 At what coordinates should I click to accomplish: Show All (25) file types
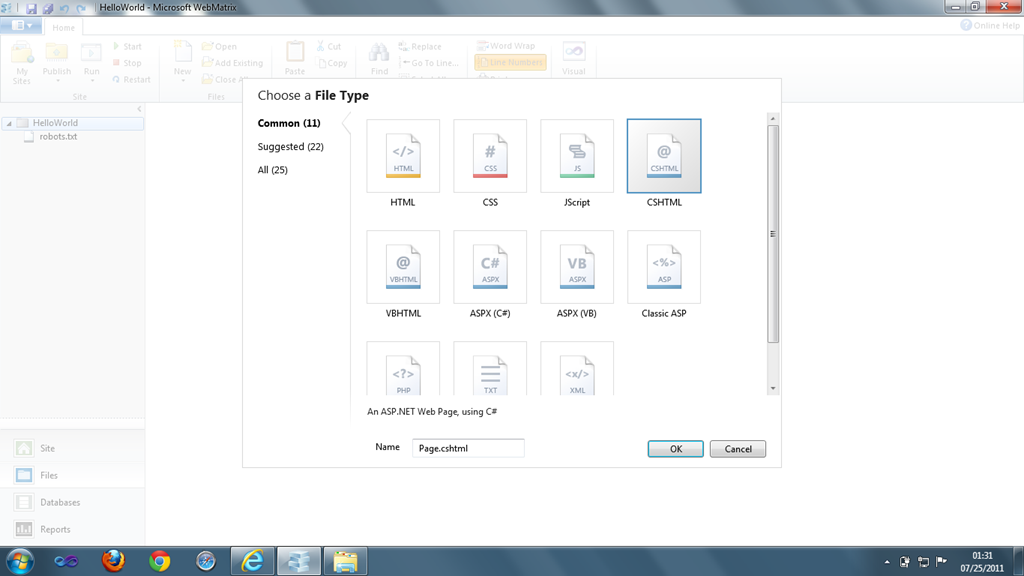pos(272,170)
